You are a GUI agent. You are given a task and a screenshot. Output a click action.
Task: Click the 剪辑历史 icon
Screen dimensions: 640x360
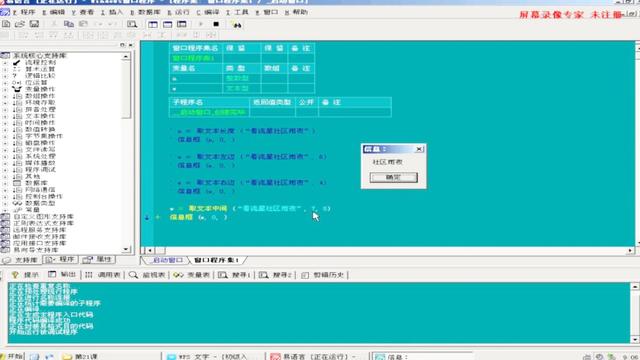(x=305, y=275)
